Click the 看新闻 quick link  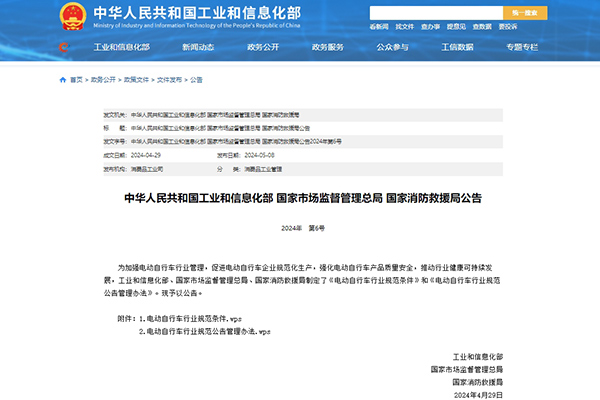[379, 27]
